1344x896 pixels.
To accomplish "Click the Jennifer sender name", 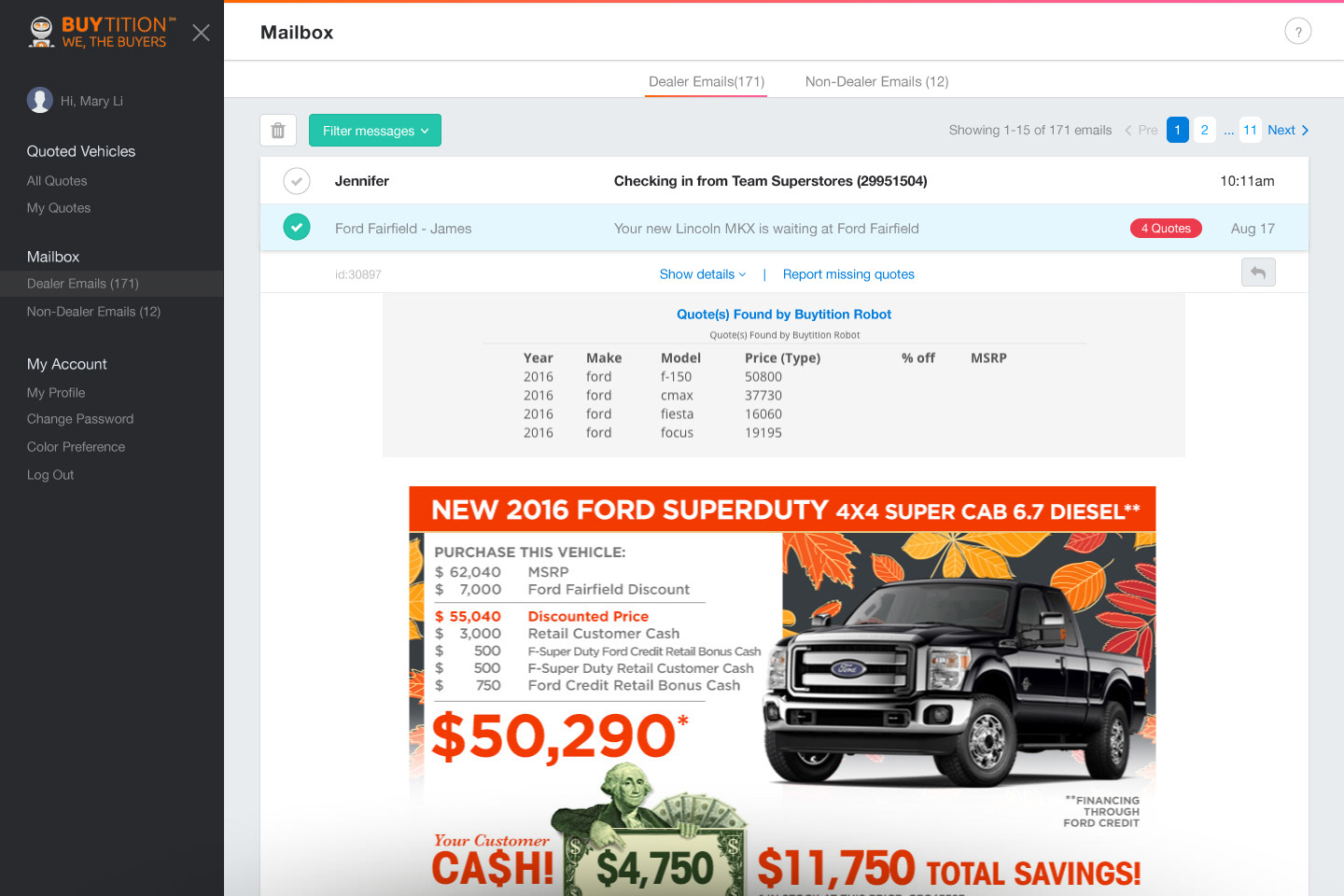I will (362, 181).
